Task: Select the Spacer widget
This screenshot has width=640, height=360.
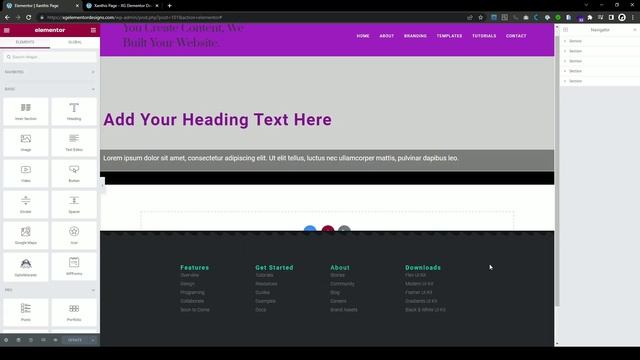Action: (x=74, y=204)
